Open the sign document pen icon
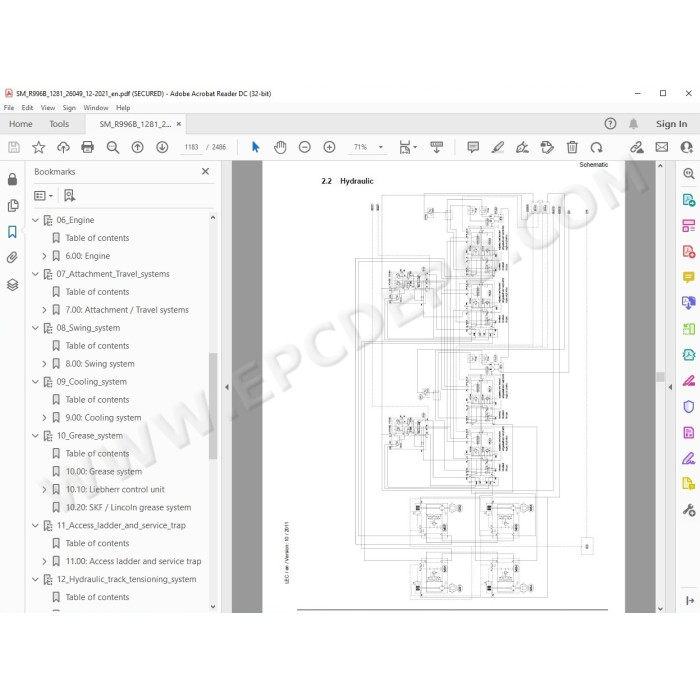The image size is (700, 700). point(522,147)
